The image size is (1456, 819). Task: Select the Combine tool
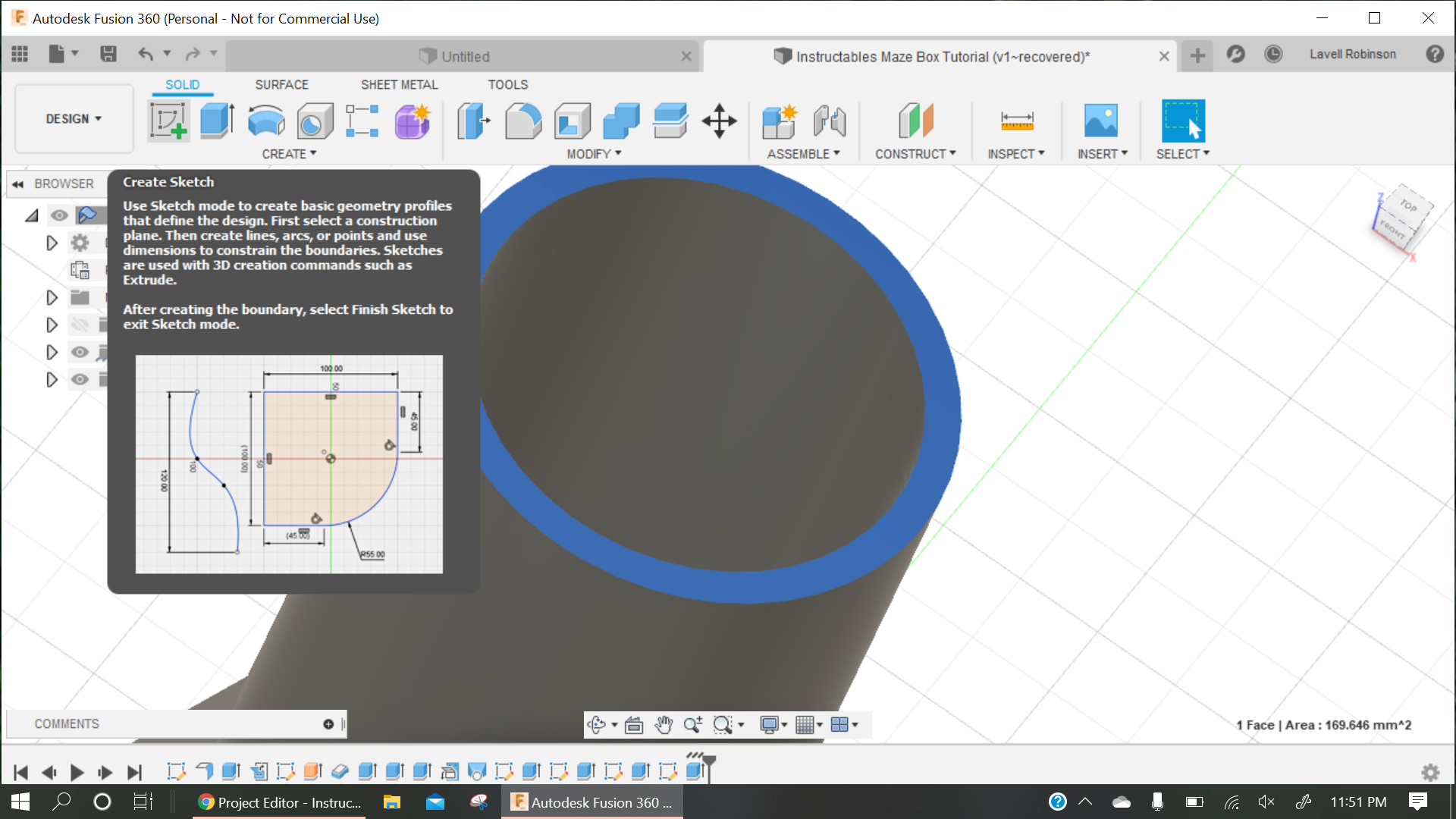coord(621,121)
